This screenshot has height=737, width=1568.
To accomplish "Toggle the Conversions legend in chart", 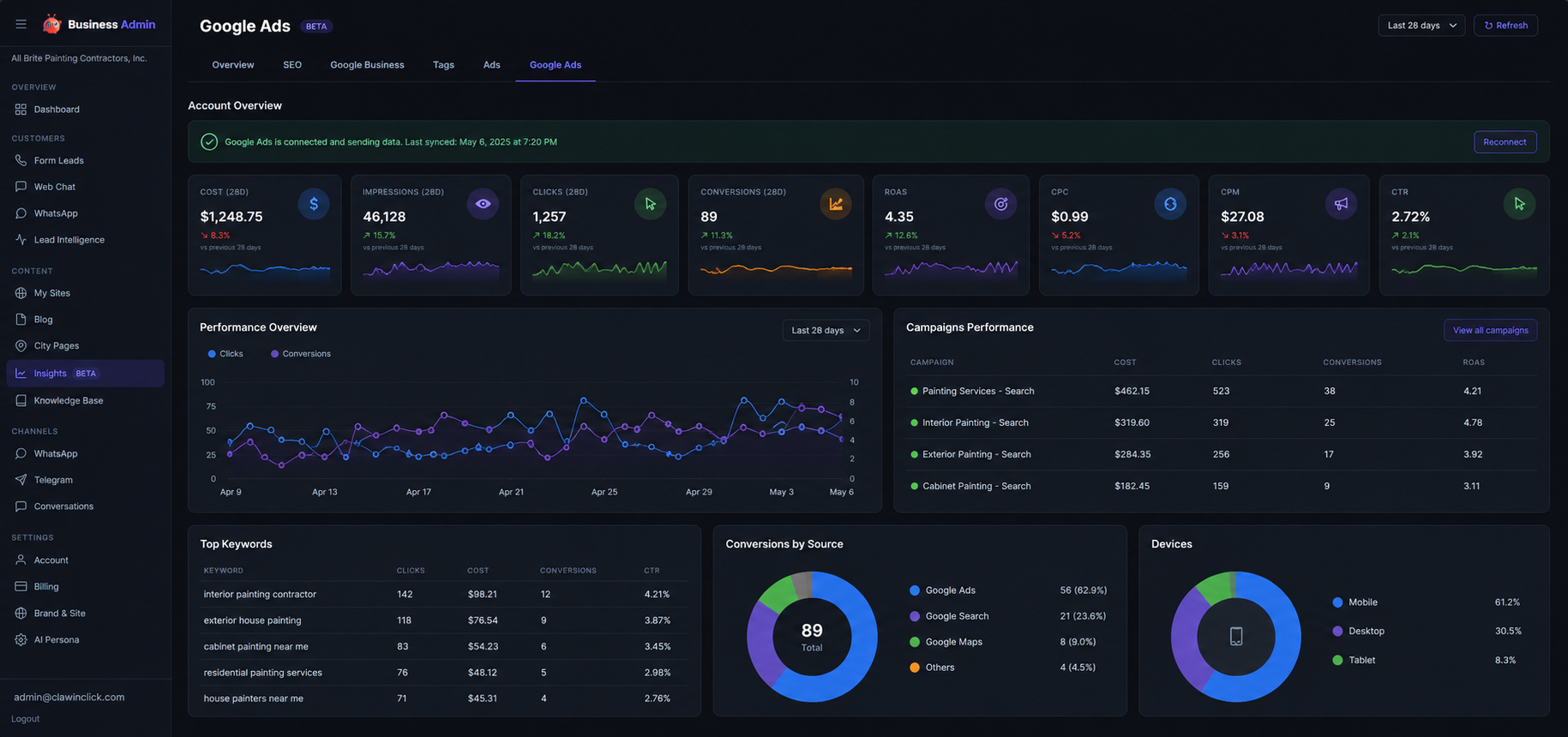I will coord(301,354).
